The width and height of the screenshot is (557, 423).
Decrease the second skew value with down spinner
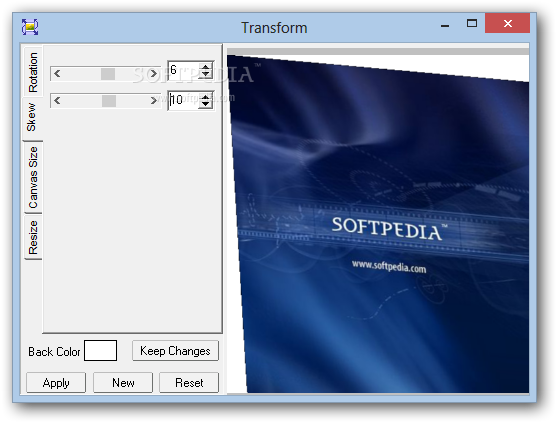tap(206, 104)
